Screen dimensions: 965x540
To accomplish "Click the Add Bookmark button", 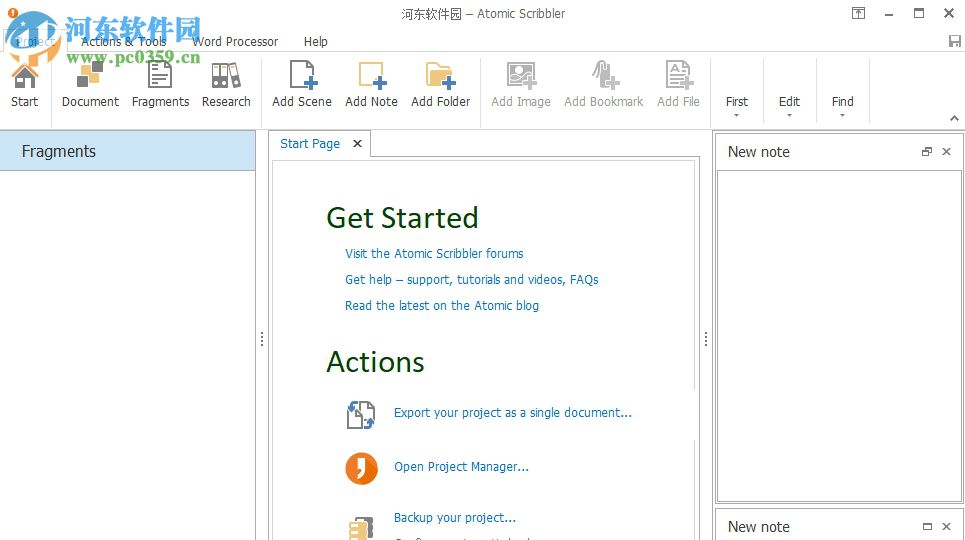I will point(604,84).
